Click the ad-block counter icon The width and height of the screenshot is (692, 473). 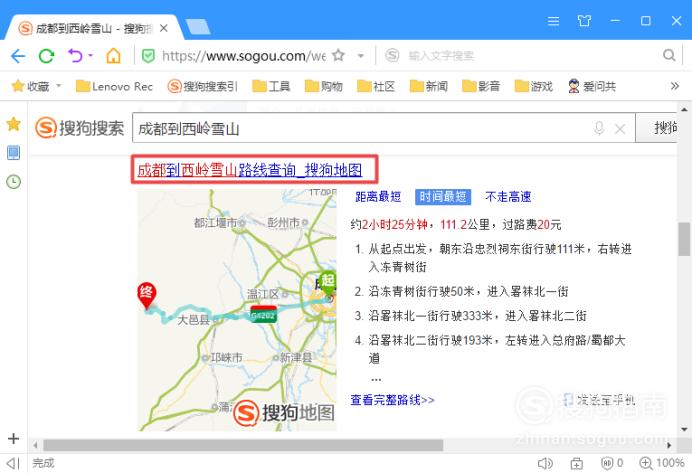(x=612, y=463)
